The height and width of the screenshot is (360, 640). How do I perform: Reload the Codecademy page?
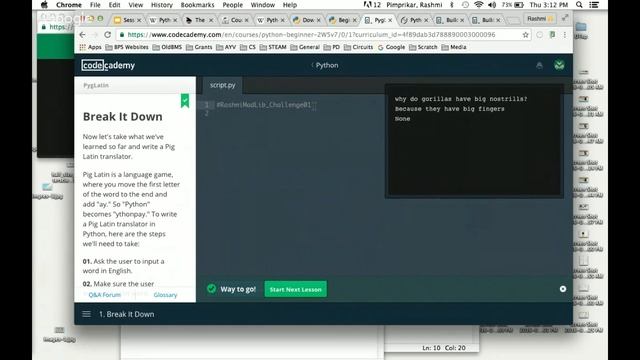click(107, 35)
